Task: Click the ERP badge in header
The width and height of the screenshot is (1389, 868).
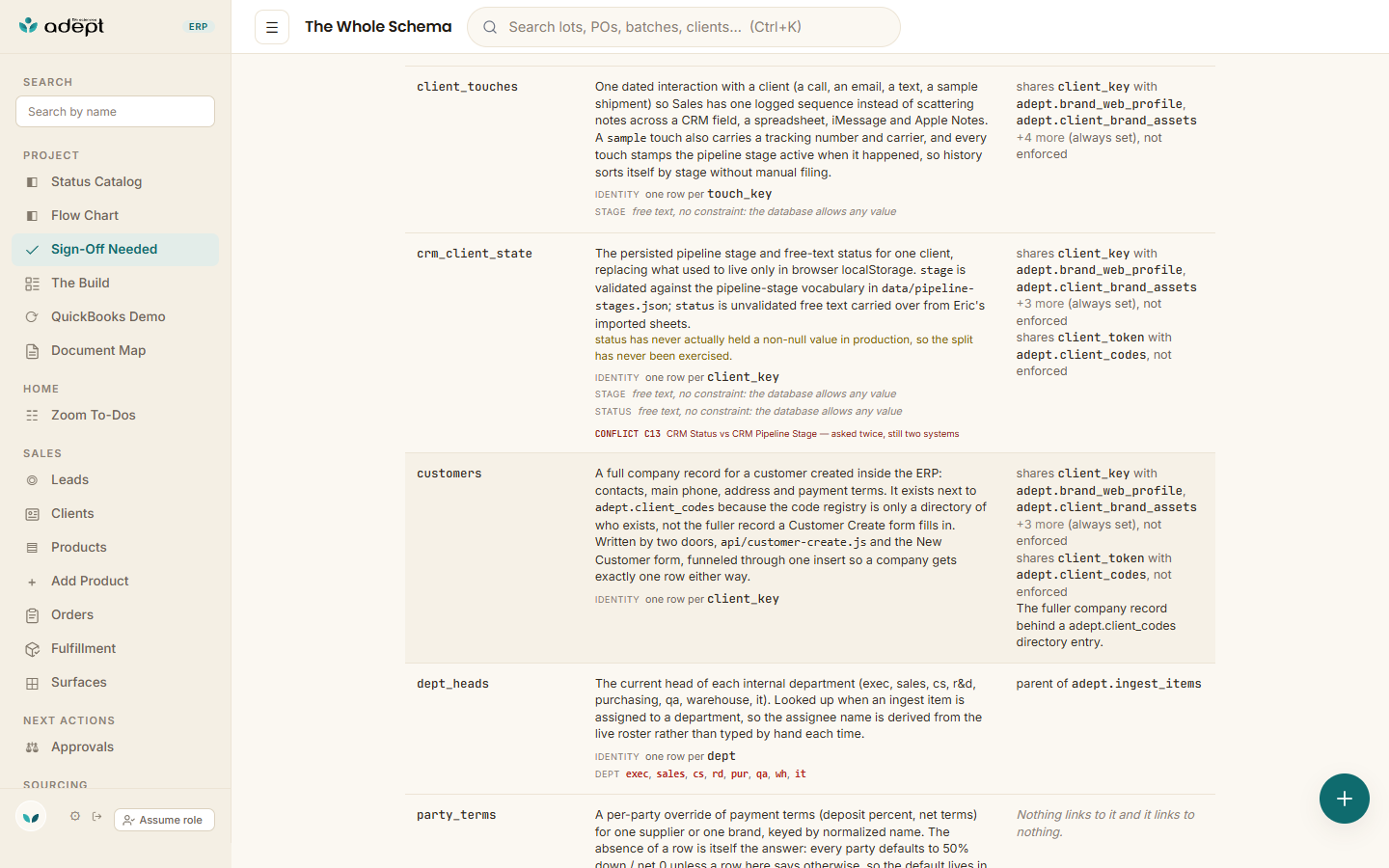Action: tap(199, 27)
